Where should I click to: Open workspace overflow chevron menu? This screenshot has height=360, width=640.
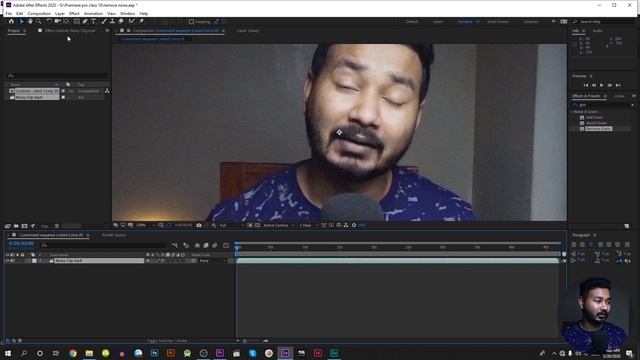click(553, 22)
